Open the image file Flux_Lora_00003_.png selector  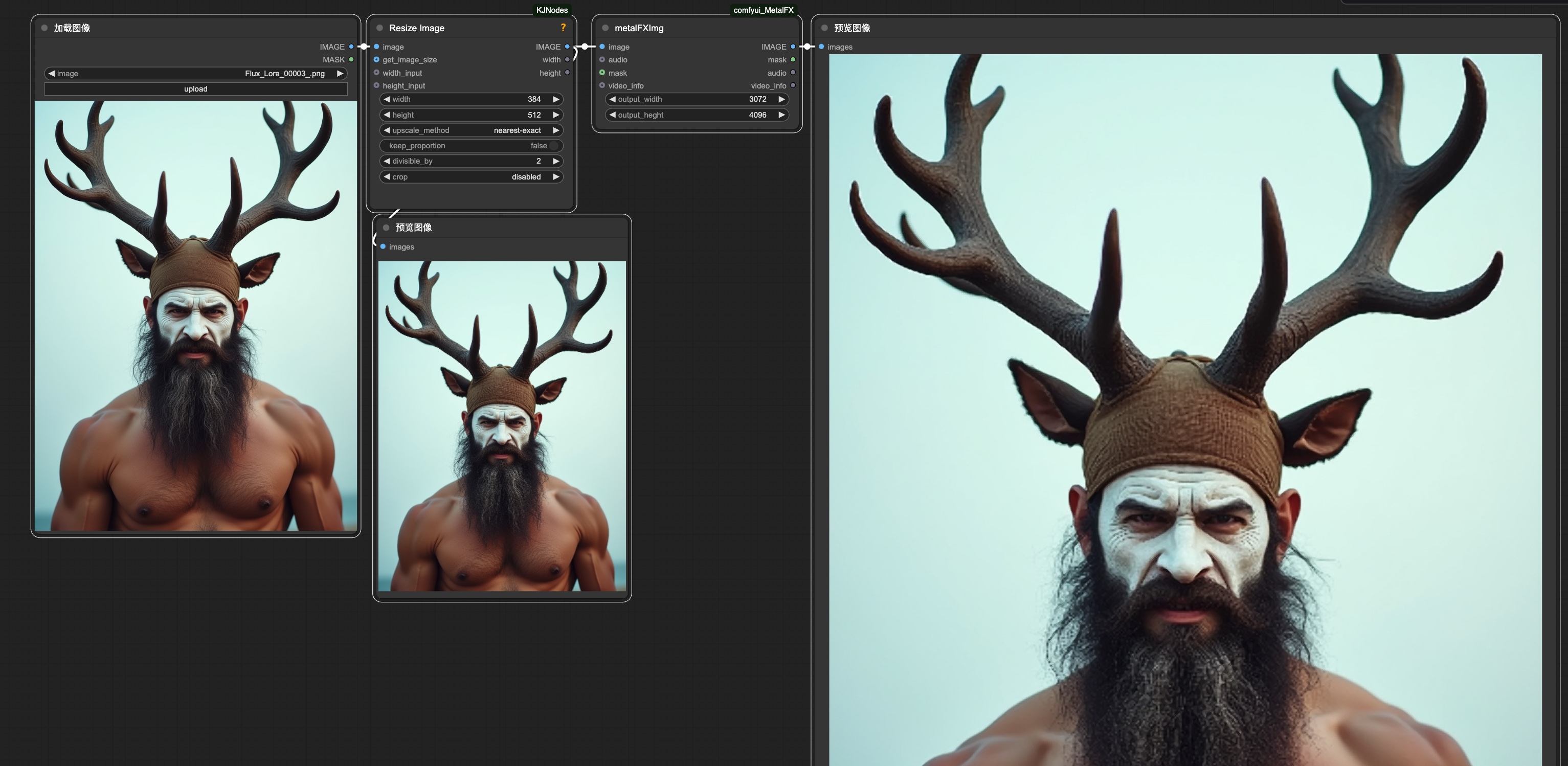point(195,74)
